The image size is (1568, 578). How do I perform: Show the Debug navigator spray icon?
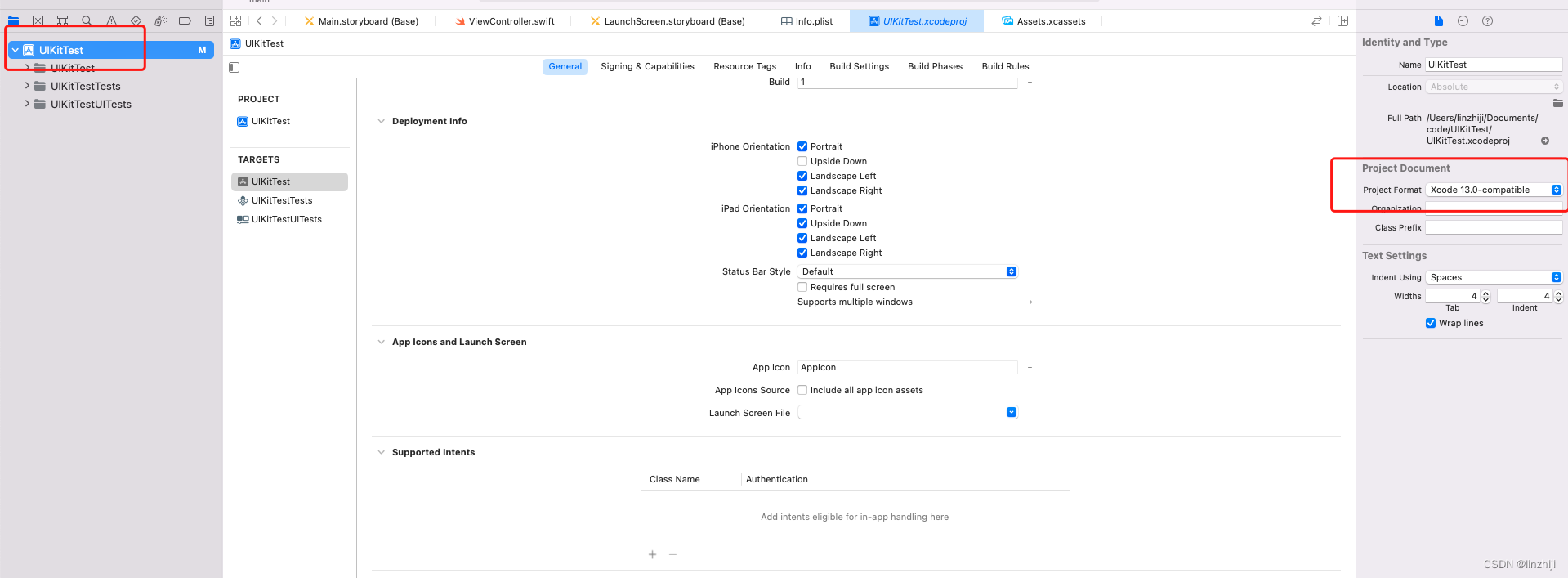tap(160, 20)
